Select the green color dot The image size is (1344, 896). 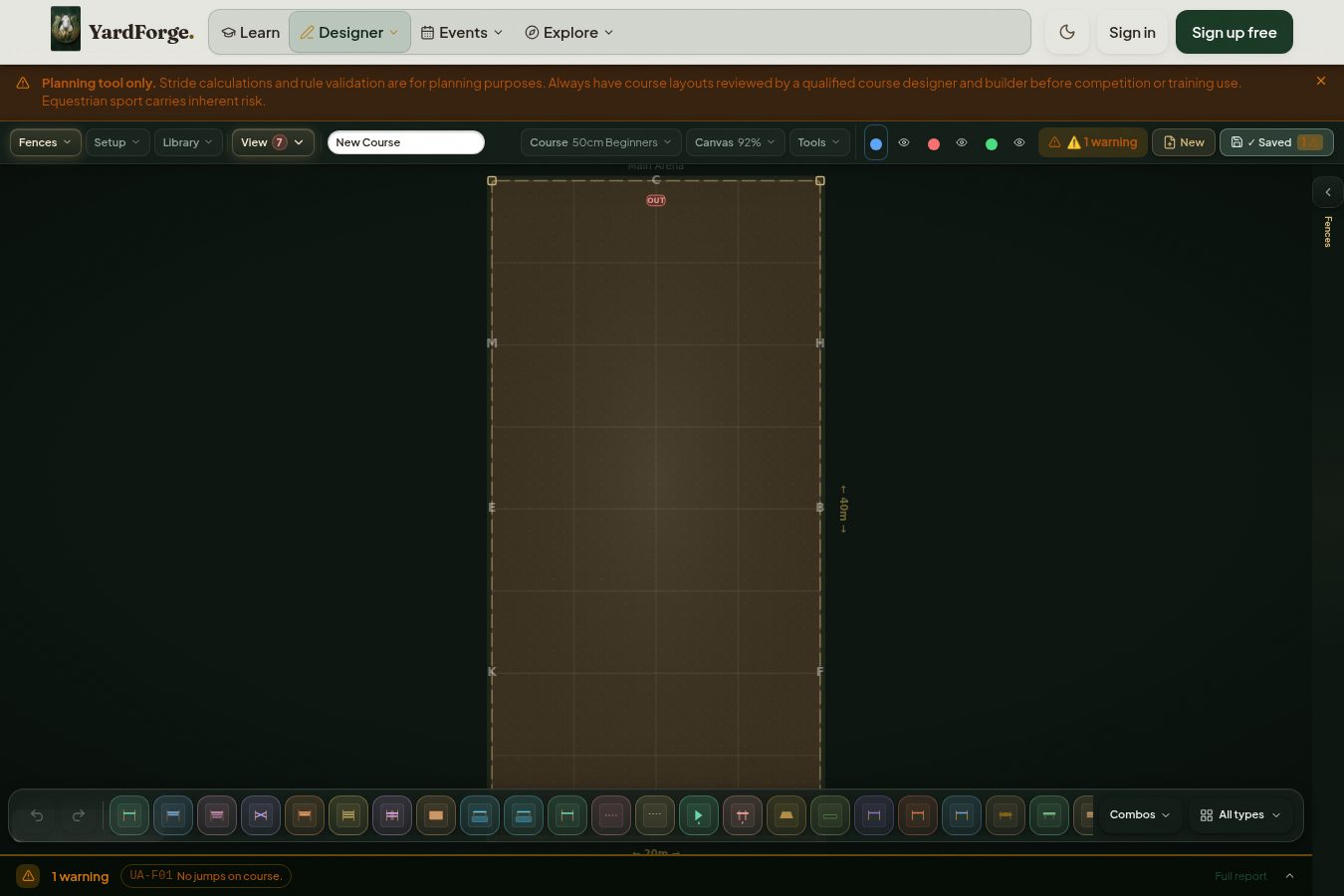[x=992, y=143]
